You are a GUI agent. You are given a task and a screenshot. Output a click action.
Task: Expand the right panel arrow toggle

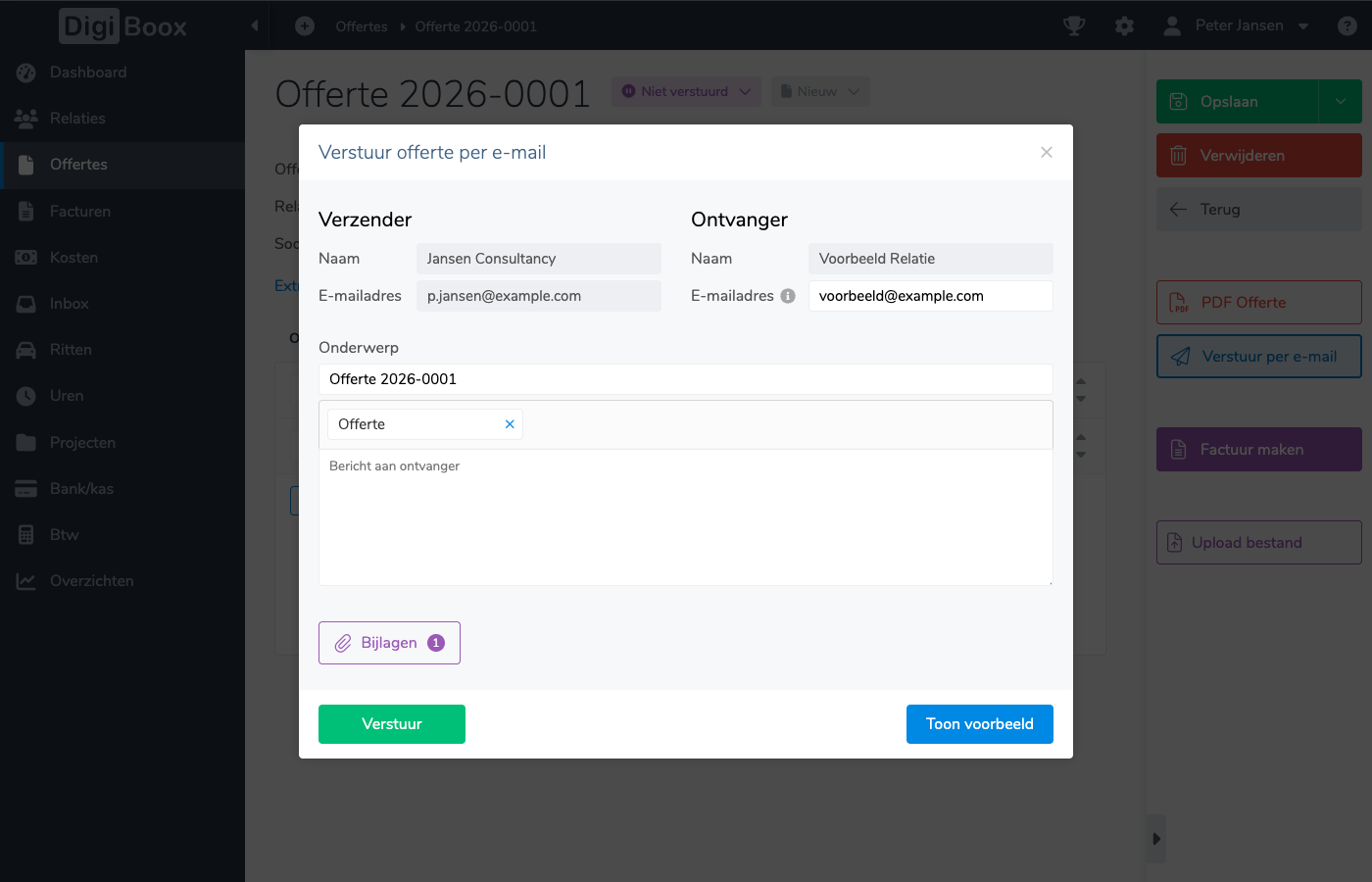[1156, 839]
